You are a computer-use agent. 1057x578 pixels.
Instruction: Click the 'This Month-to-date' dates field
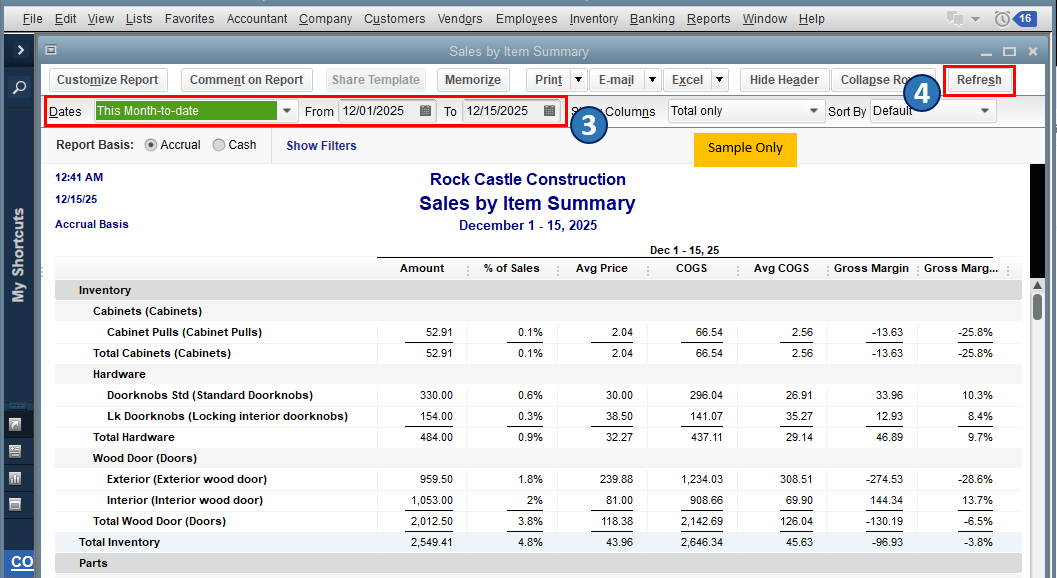click(x=186, y=111)
